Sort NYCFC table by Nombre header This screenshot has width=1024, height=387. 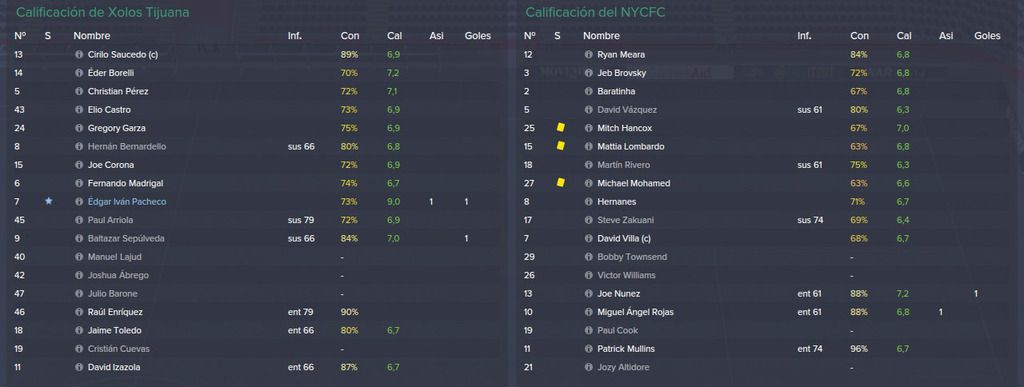point(601,36)
